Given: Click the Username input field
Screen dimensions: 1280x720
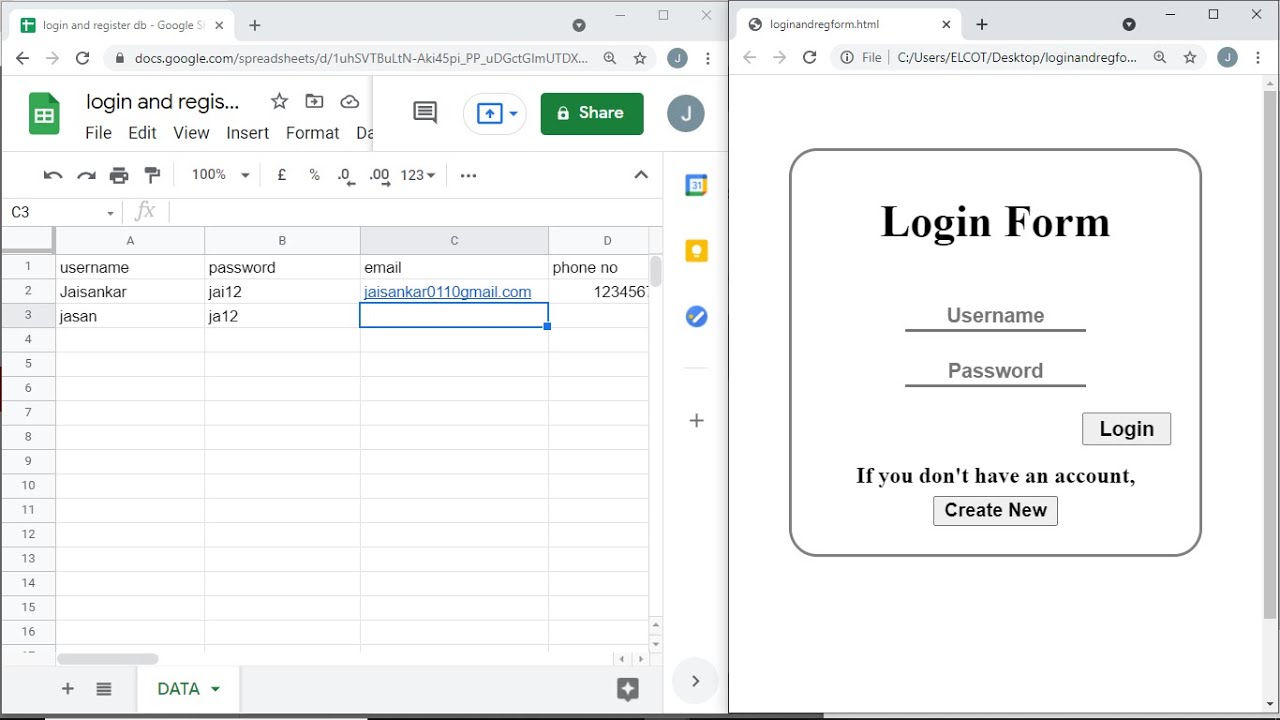Looking at the screenshot, I should click(995, 316).
